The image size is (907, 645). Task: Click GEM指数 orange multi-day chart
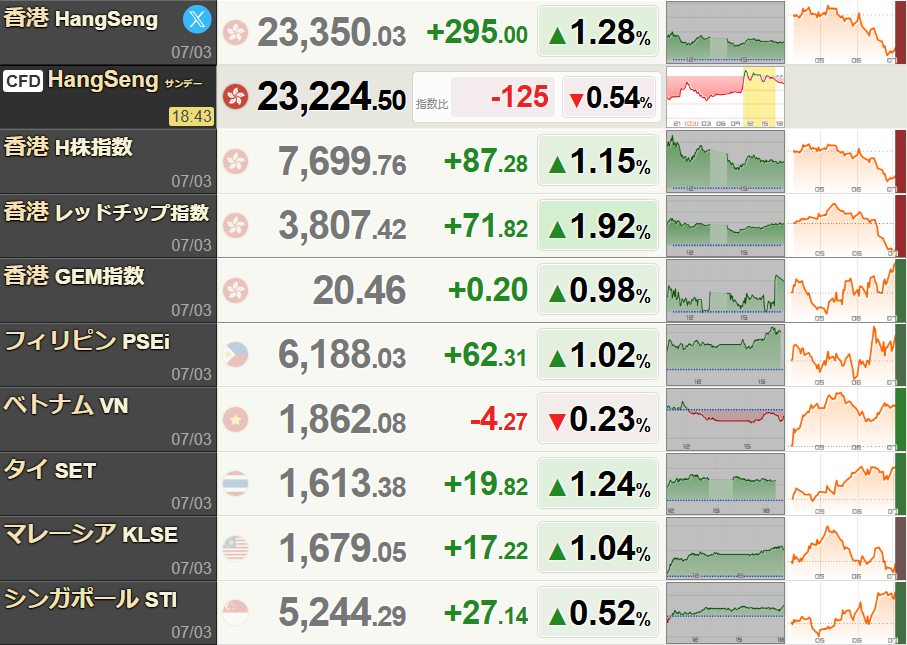pos(848,290)
